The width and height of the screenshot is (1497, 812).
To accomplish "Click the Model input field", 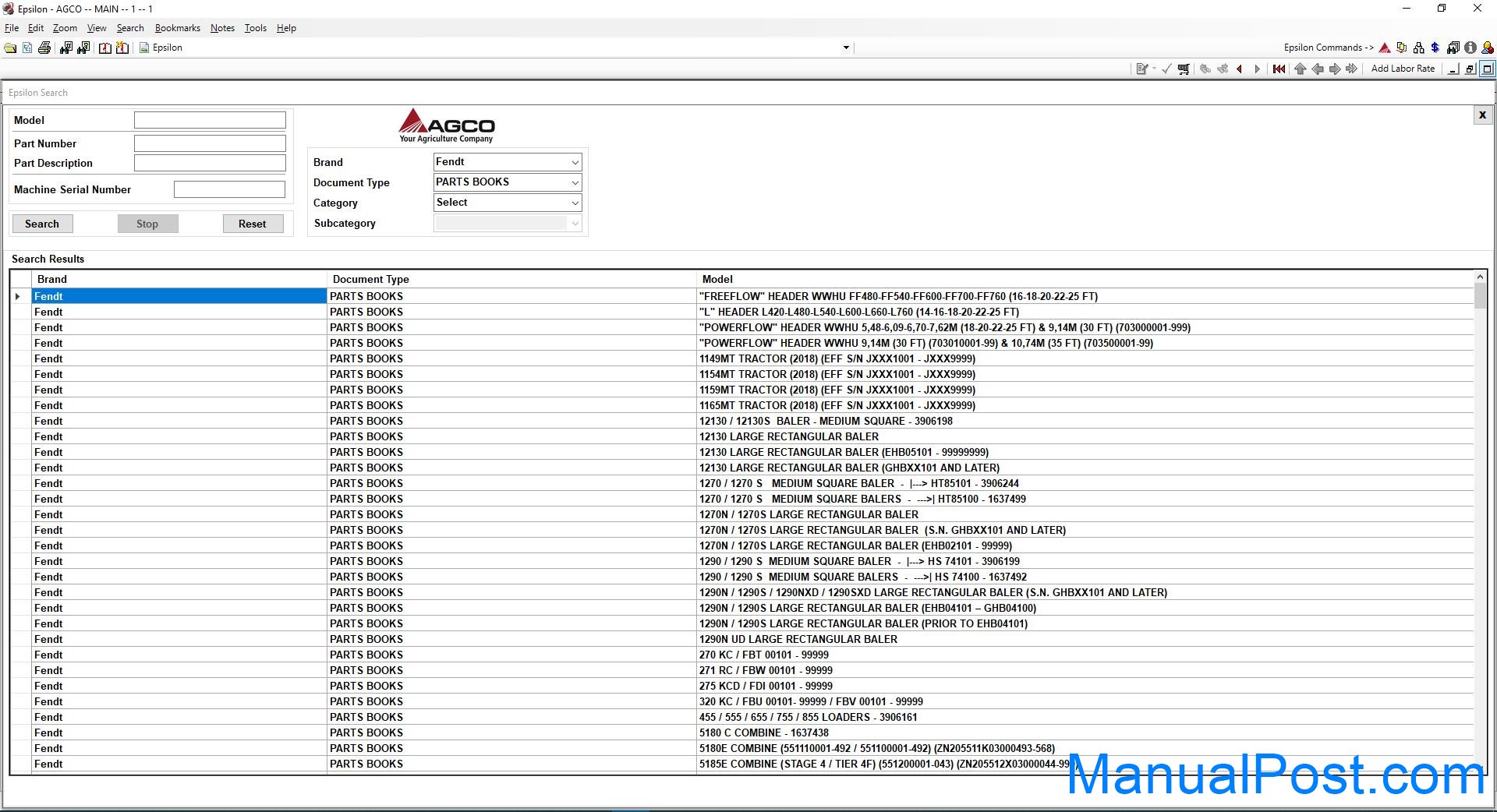I will [210, 120].
